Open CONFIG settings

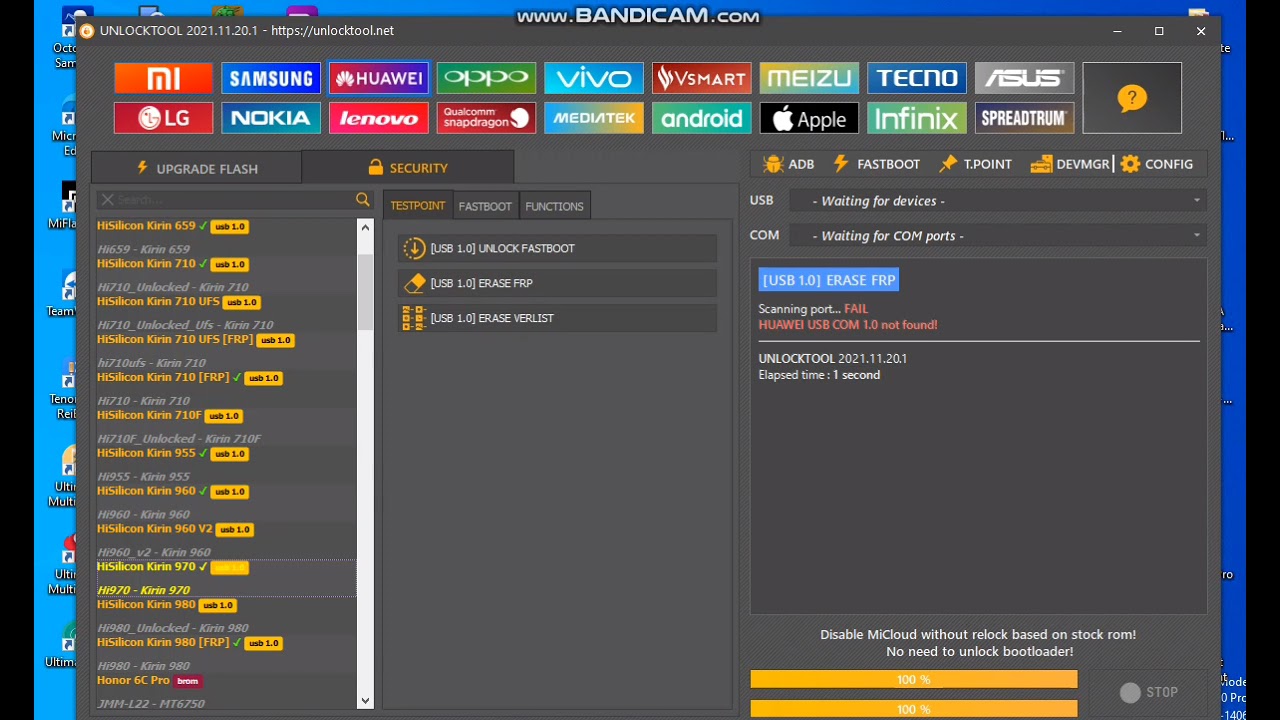(1157, 164)
